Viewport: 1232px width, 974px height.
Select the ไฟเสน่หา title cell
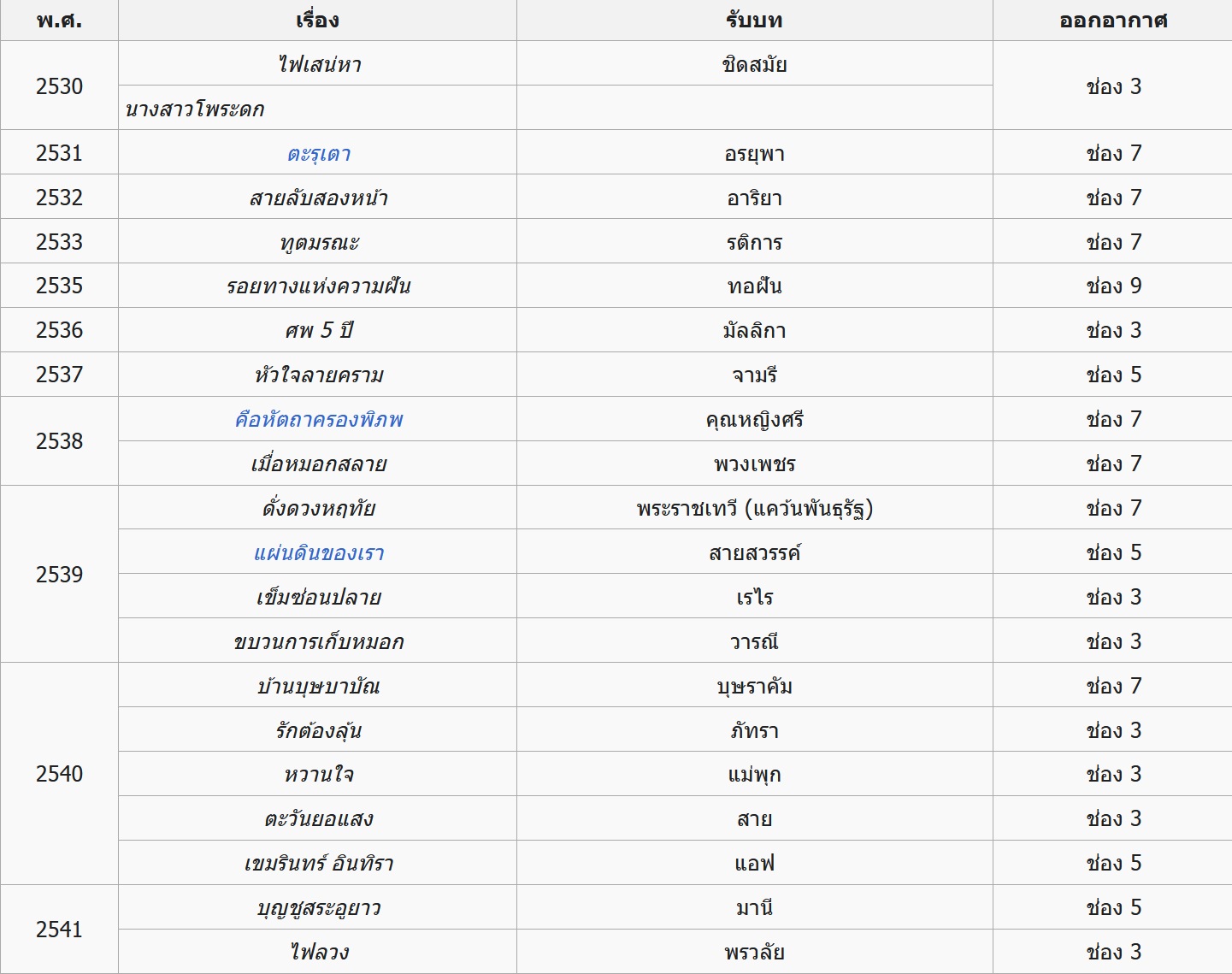(319, 65)
